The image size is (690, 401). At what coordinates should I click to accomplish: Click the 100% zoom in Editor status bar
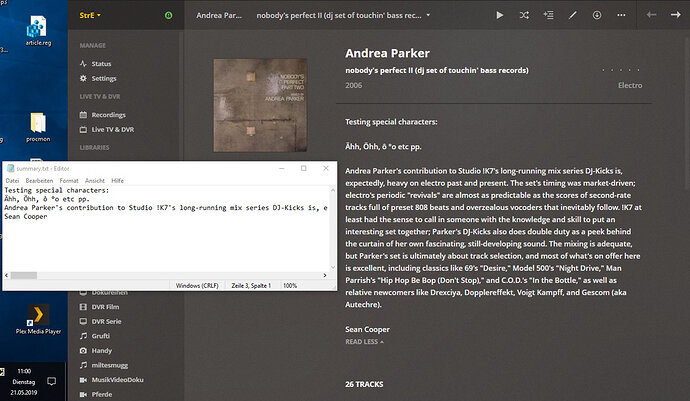[x=290, y=286]
